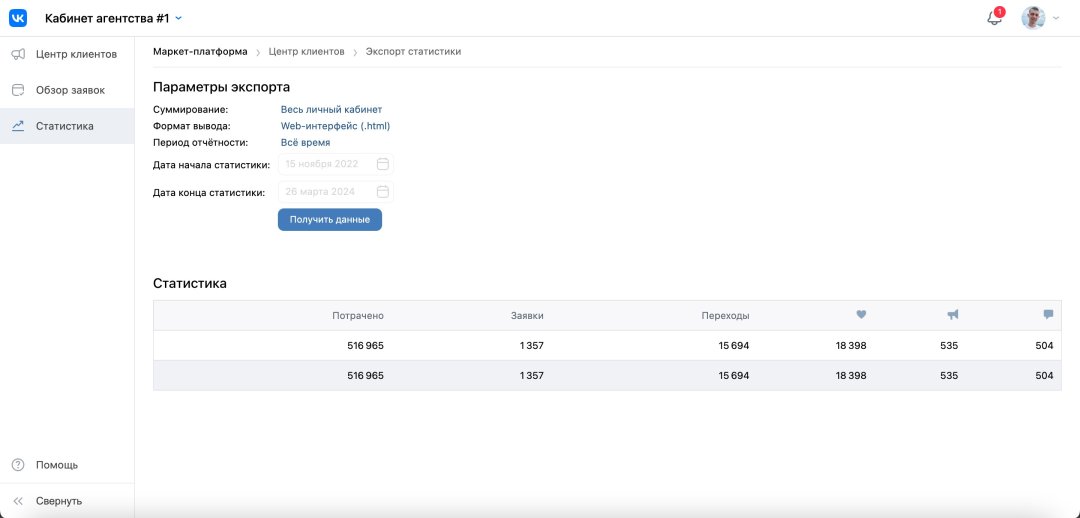
Task: Click the start date input field
Action: [x=328, y=164]
